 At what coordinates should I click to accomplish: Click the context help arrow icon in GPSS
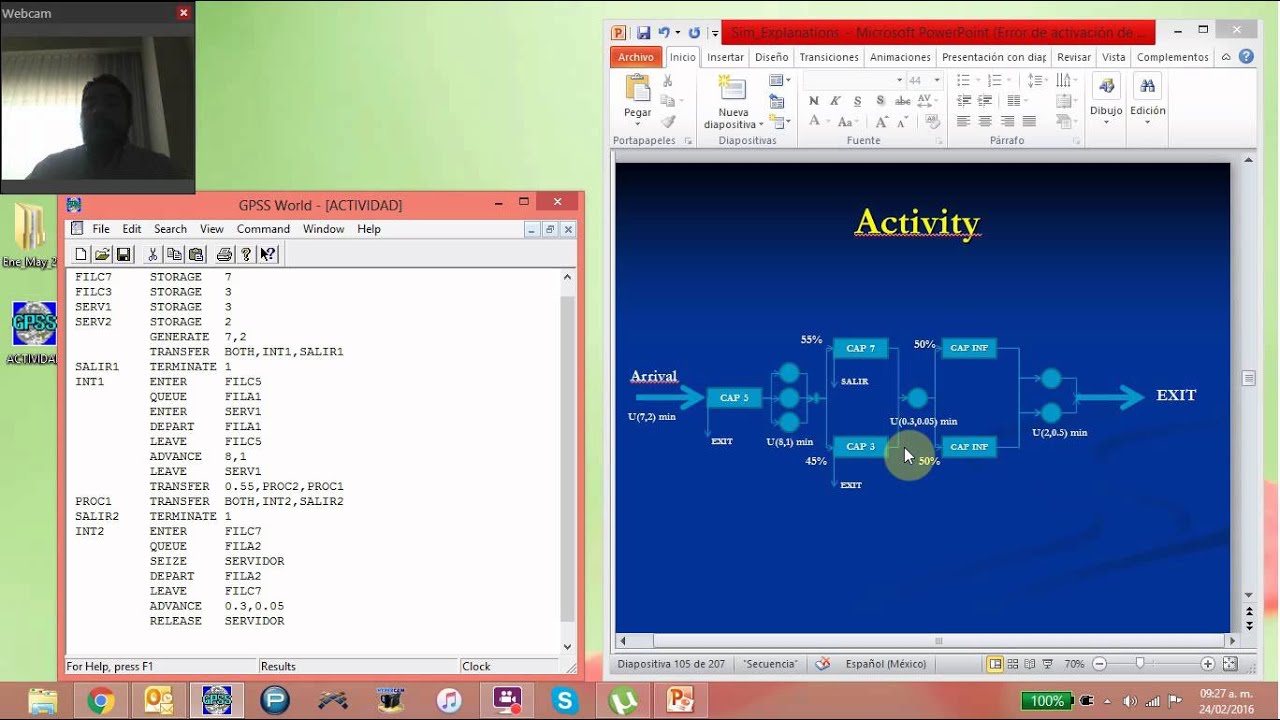tap(267, 255)
